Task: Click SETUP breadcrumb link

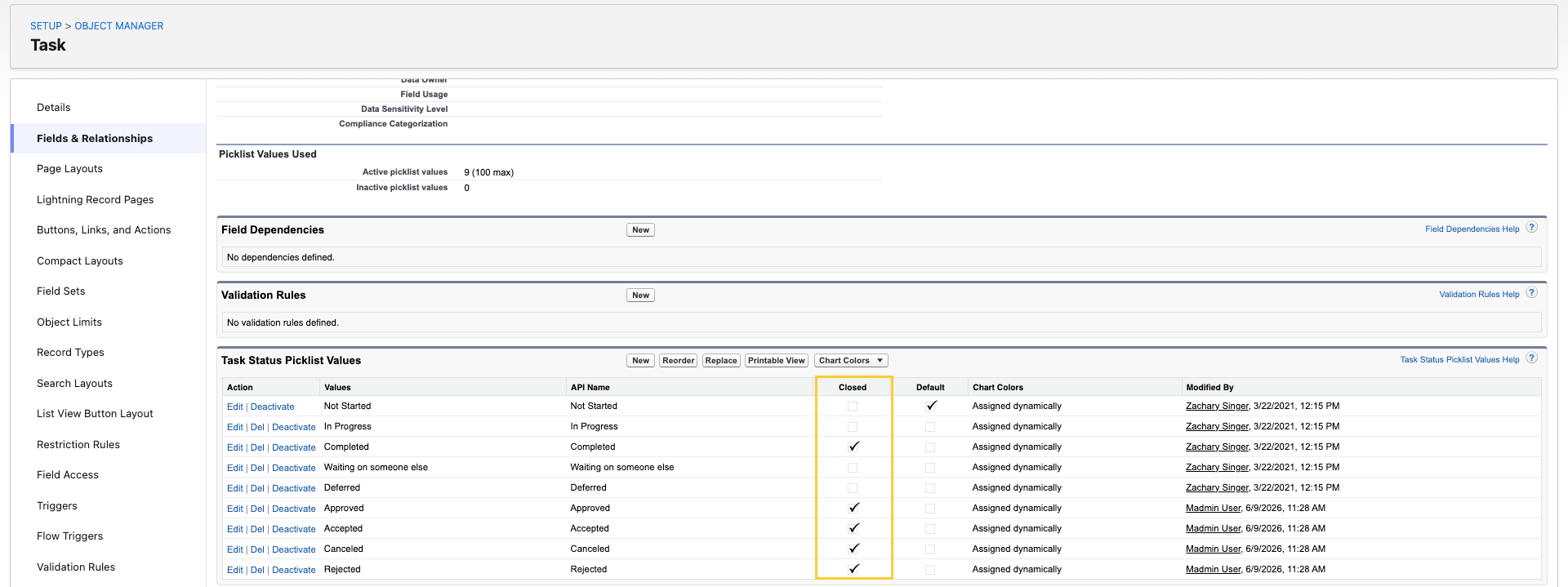Action: click(x=46, y=26)
